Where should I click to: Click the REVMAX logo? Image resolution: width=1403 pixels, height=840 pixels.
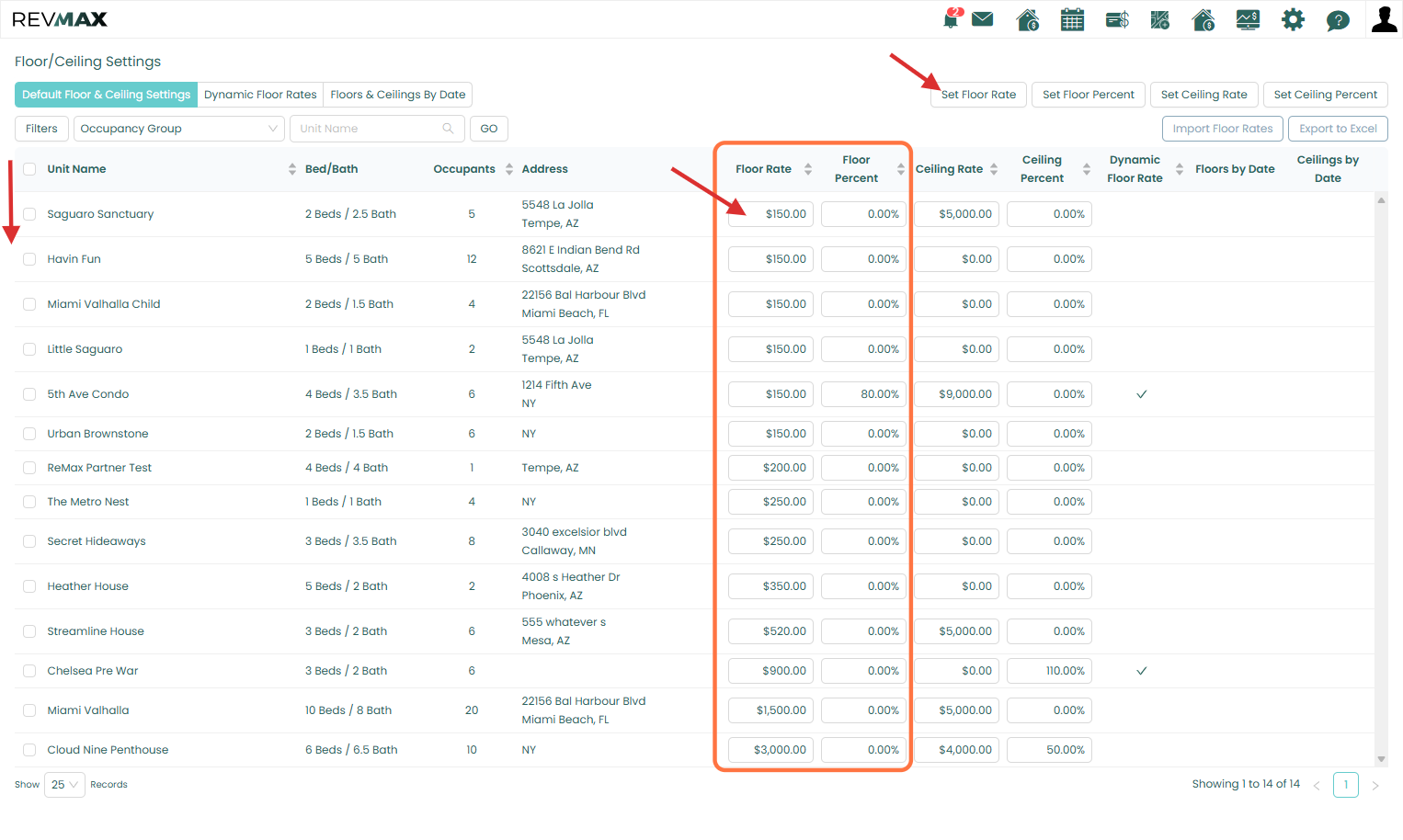(60, 19)
